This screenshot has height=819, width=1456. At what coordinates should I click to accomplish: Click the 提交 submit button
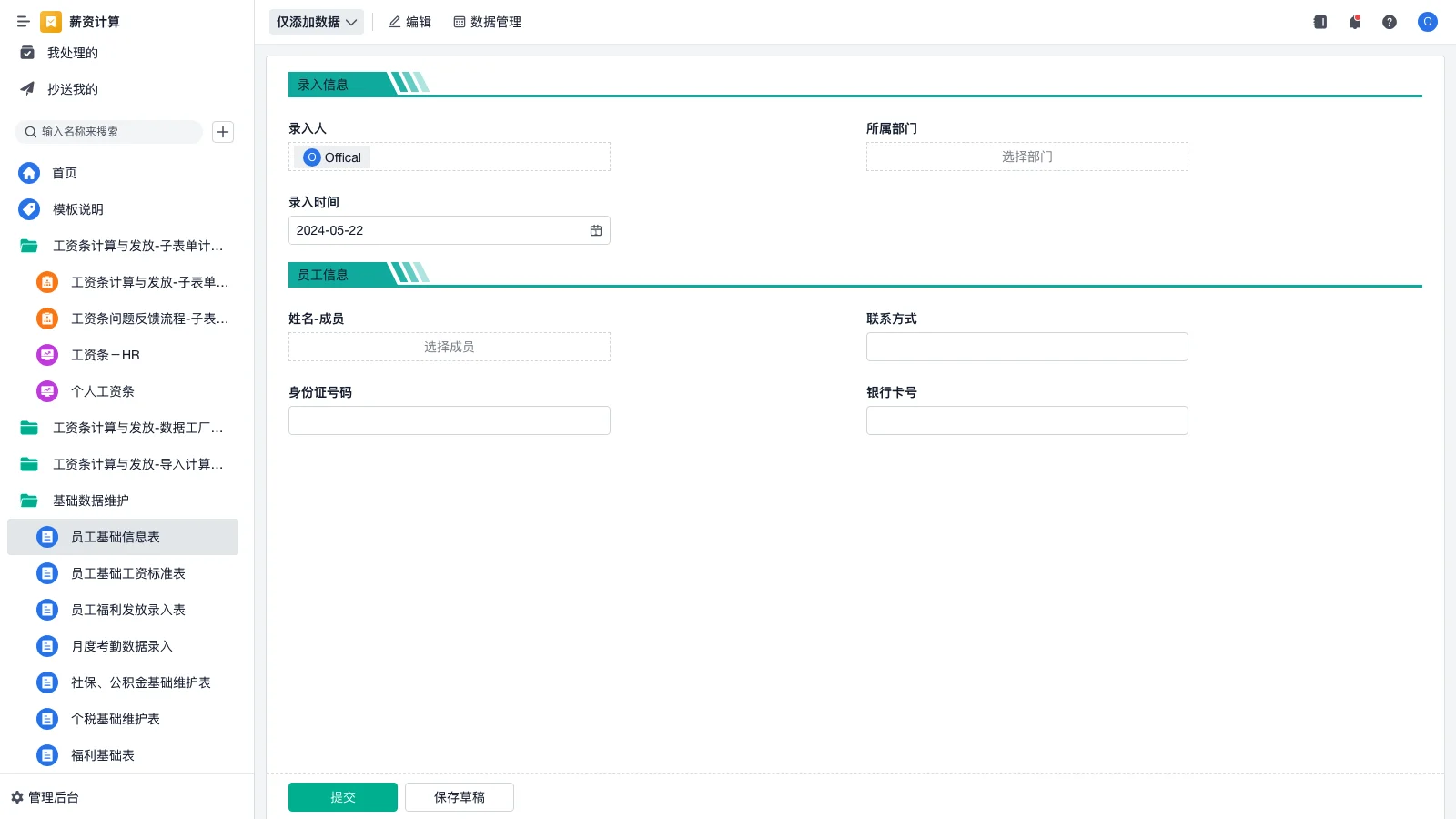click(x=343, y=797)
